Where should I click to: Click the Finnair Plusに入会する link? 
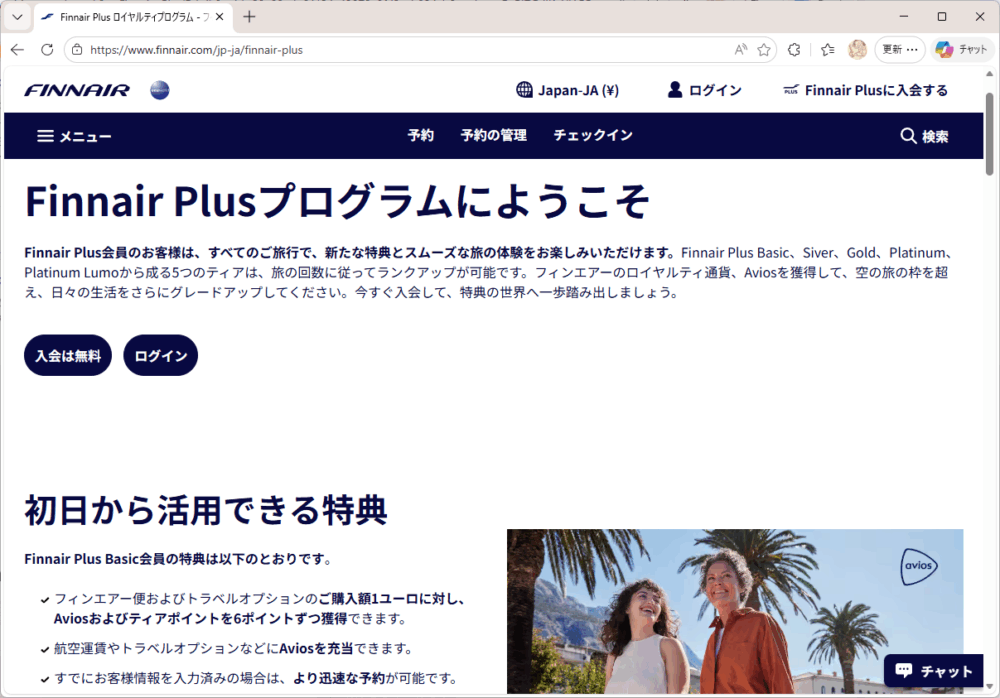(x=865, y=90)
